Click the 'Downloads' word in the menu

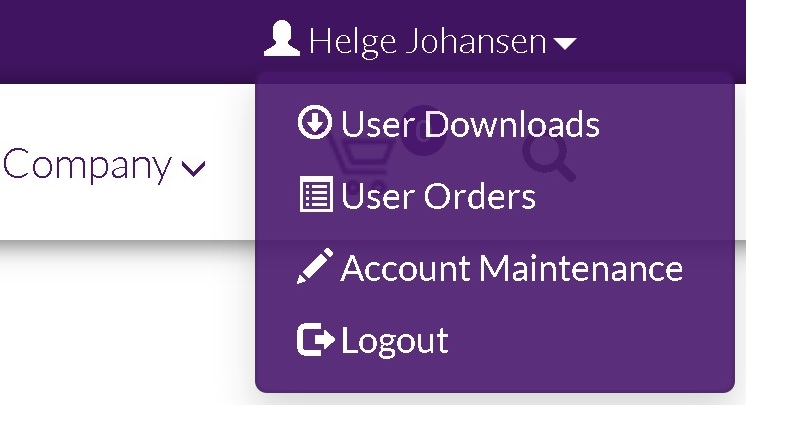click(512, 123)
